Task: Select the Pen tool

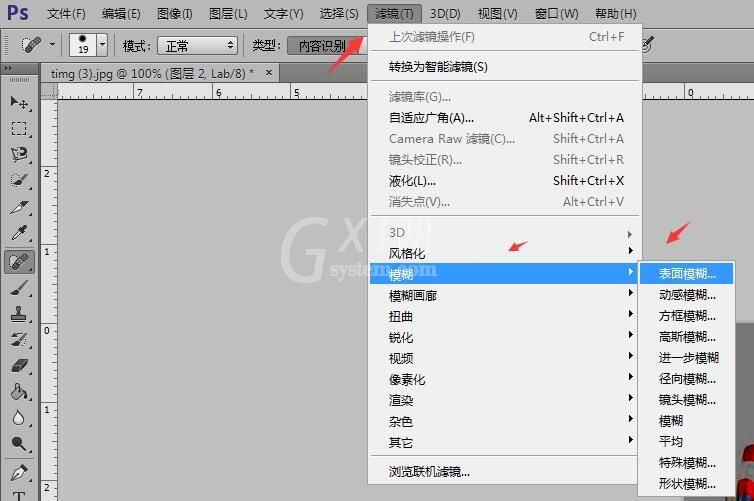Action: click(19, 473)
